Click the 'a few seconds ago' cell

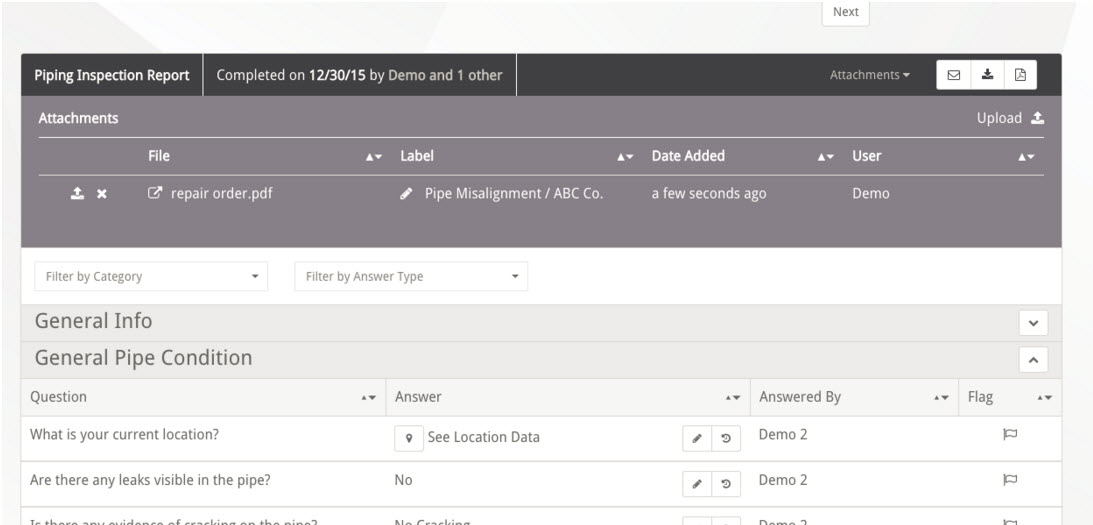tap(709, 193)
